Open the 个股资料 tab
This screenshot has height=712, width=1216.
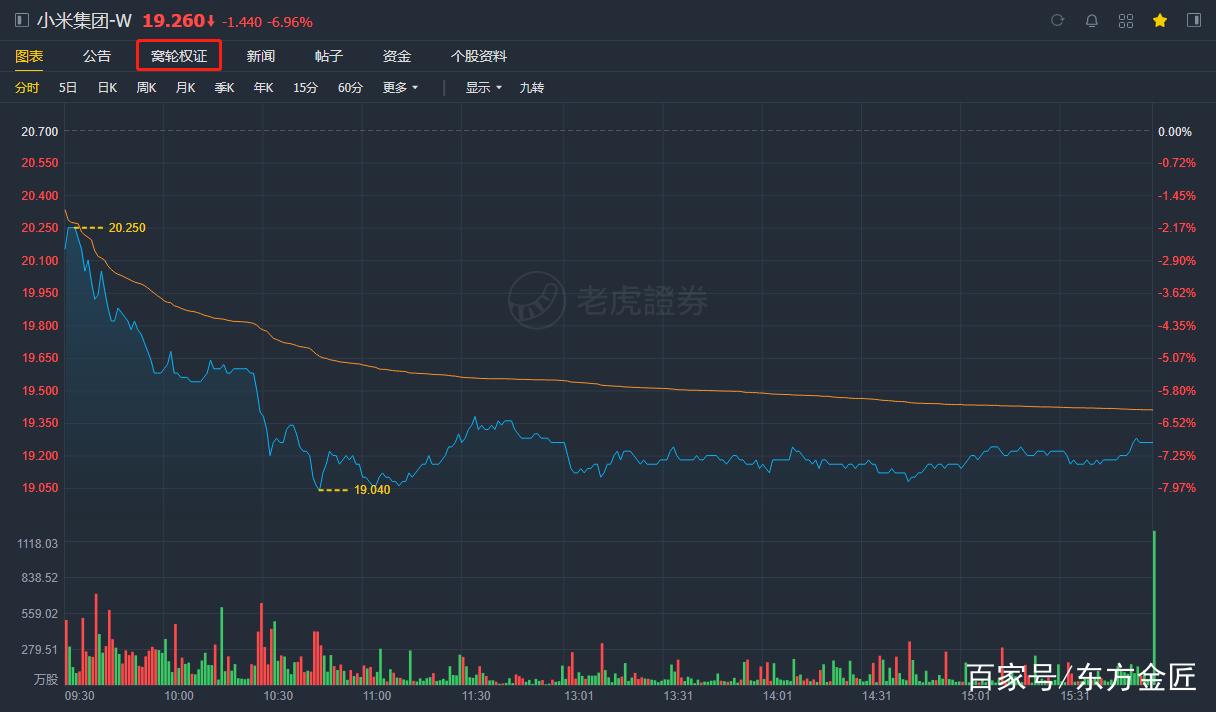click(x=479, y=56)
